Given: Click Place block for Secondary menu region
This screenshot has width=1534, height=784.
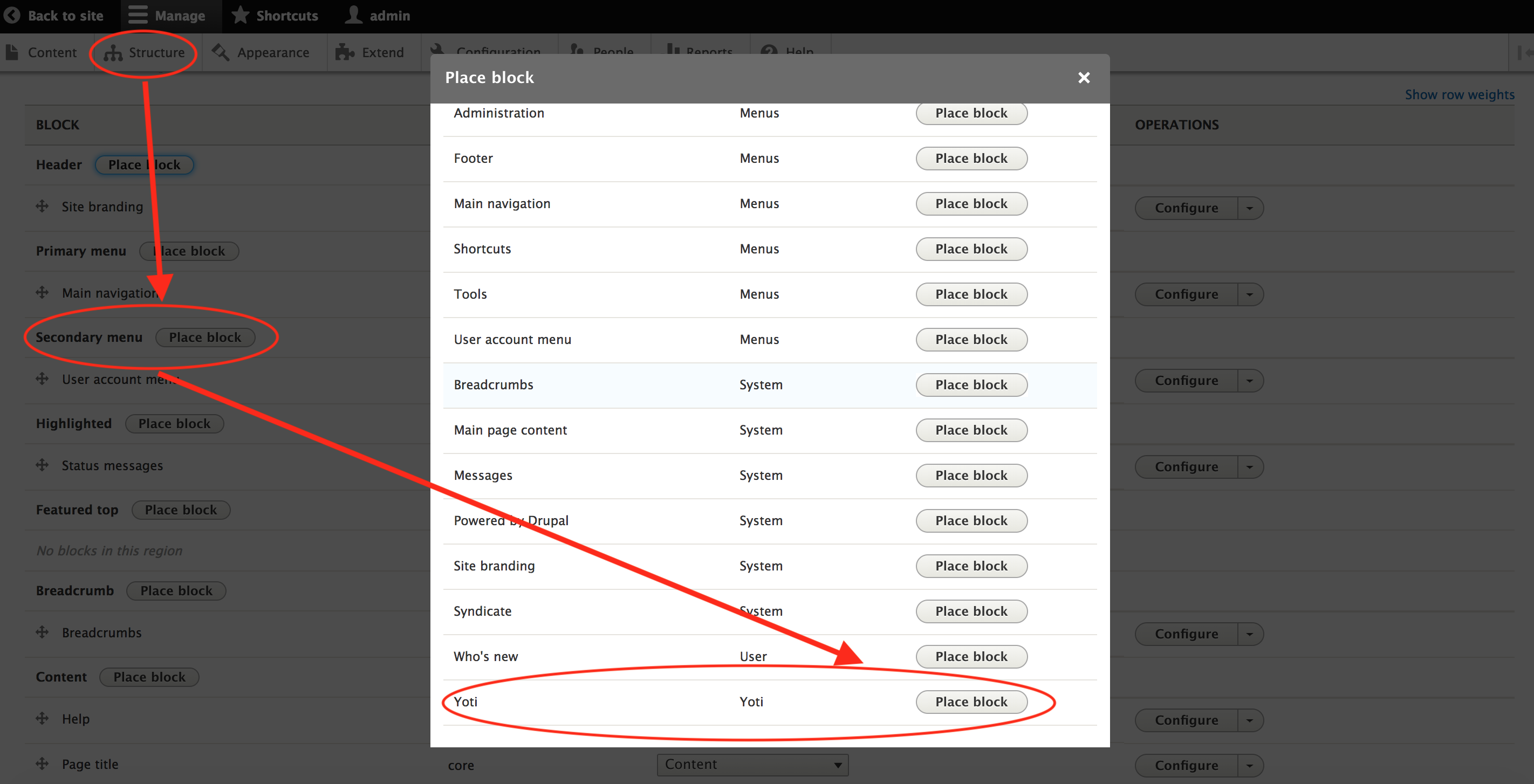Looking at the screenshot, I should point(205,338).
